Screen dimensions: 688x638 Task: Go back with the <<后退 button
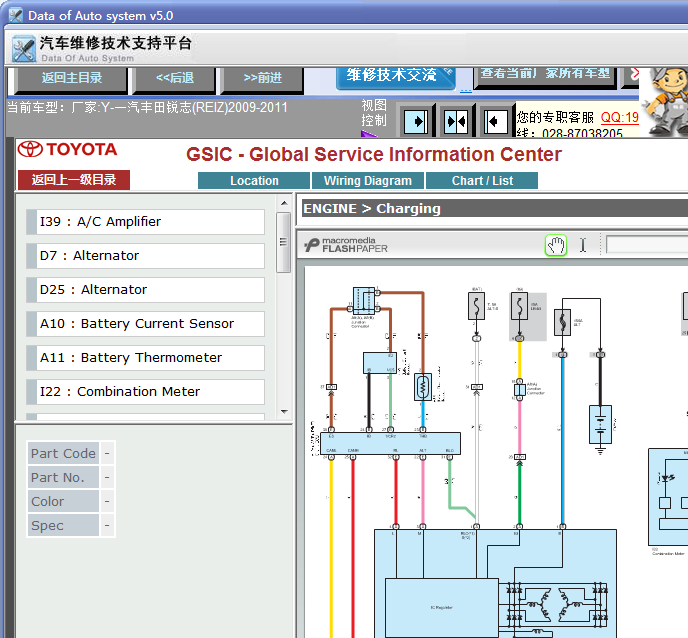[175, 79]
